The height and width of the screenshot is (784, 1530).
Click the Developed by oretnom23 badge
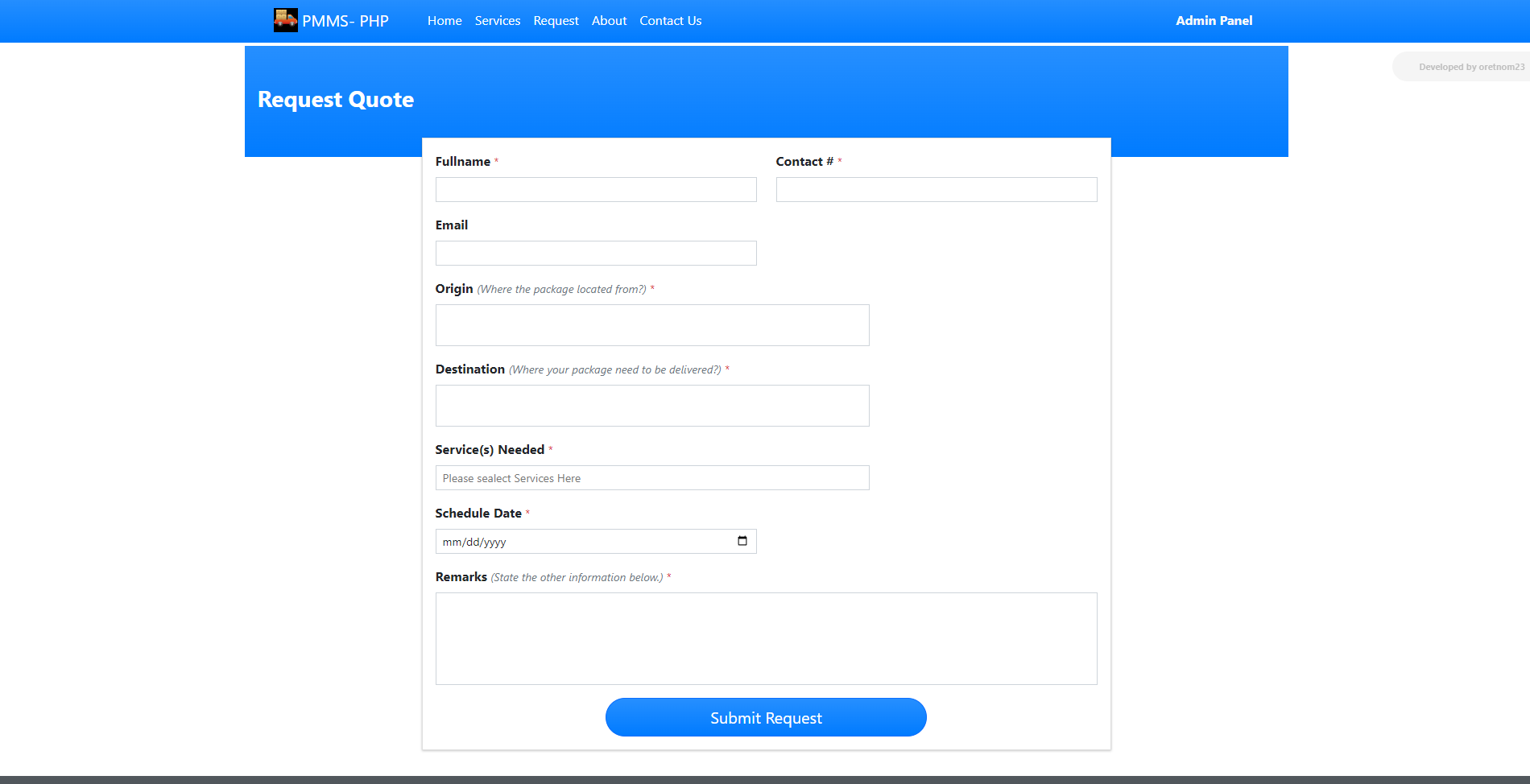[1462, 67]
